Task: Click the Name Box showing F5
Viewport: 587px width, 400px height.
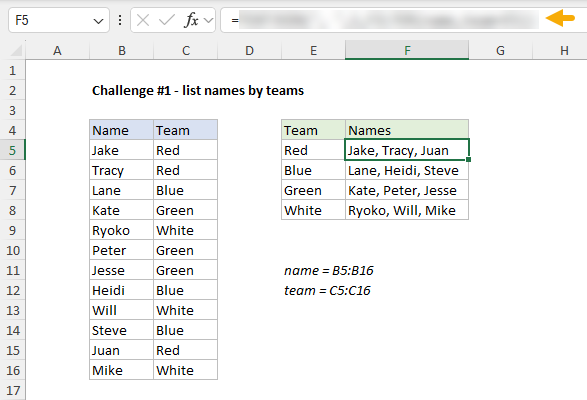Action: [x=59, y=20]
